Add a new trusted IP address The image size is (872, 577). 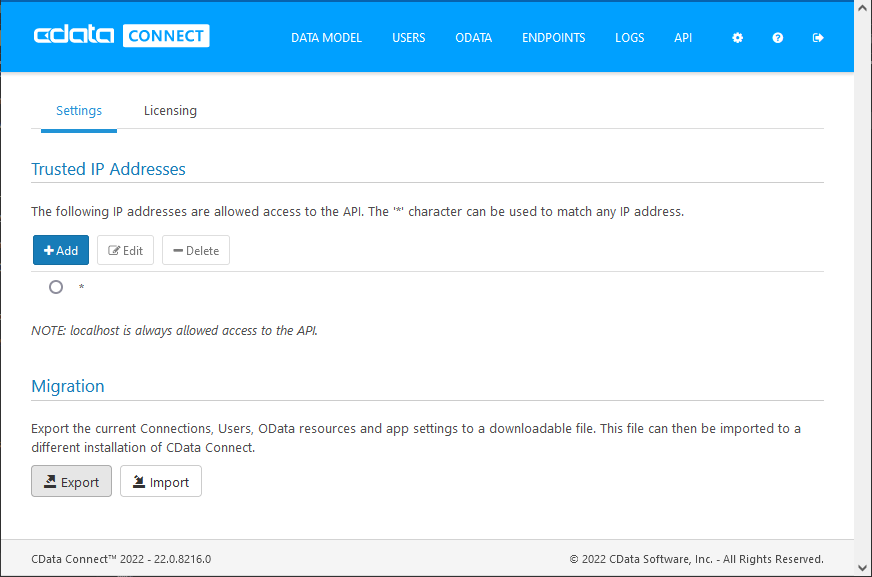pos(61,250)
